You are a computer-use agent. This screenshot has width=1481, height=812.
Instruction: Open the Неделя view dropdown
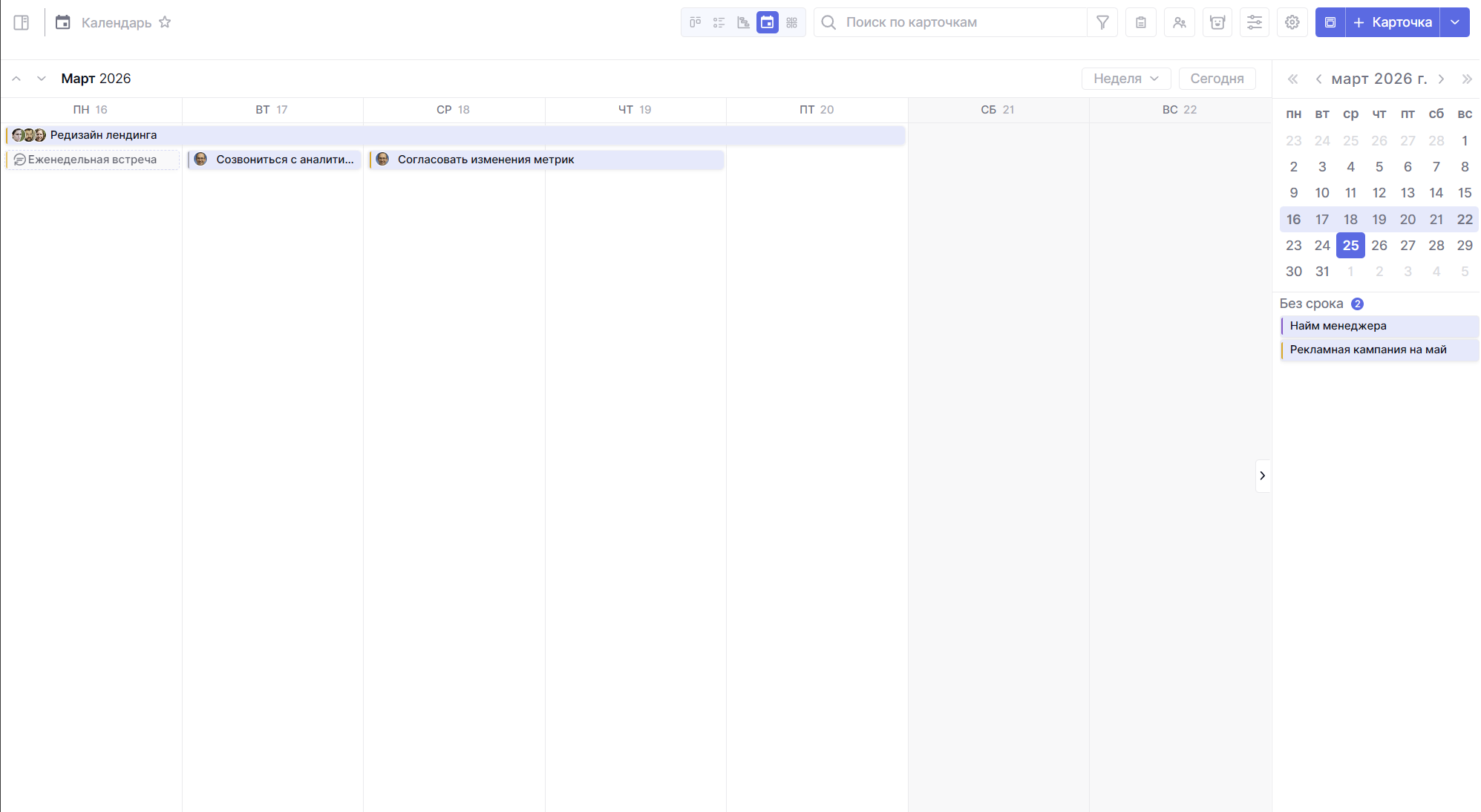pyautogui.click(x=1125, y=79)
